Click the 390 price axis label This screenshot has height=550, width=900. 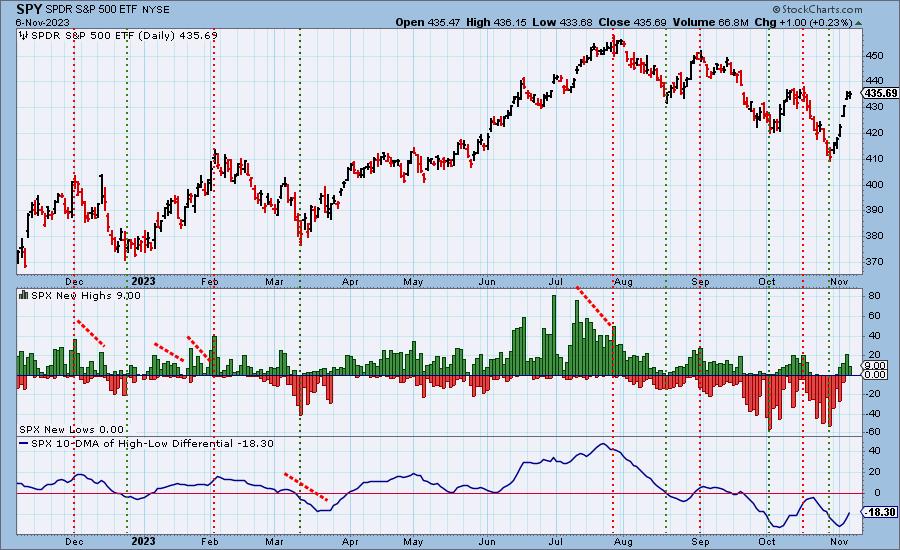tap(875, 210)
